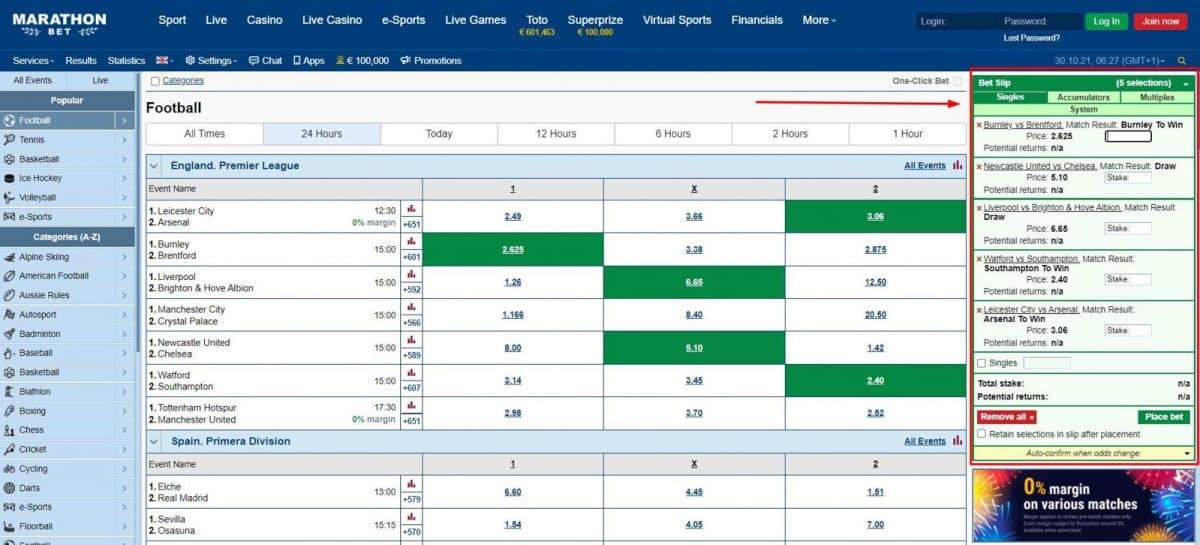Click the Place bet button
Viewport: 1200px width, 545px height.
pos(1164,417)
